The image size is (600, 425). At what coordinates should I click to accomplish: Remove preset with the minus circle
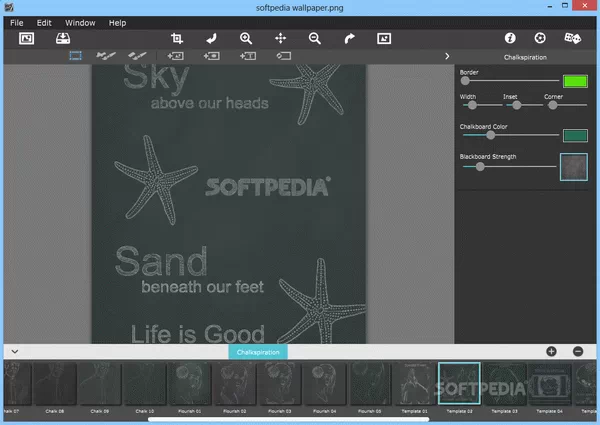click(578, 351)
